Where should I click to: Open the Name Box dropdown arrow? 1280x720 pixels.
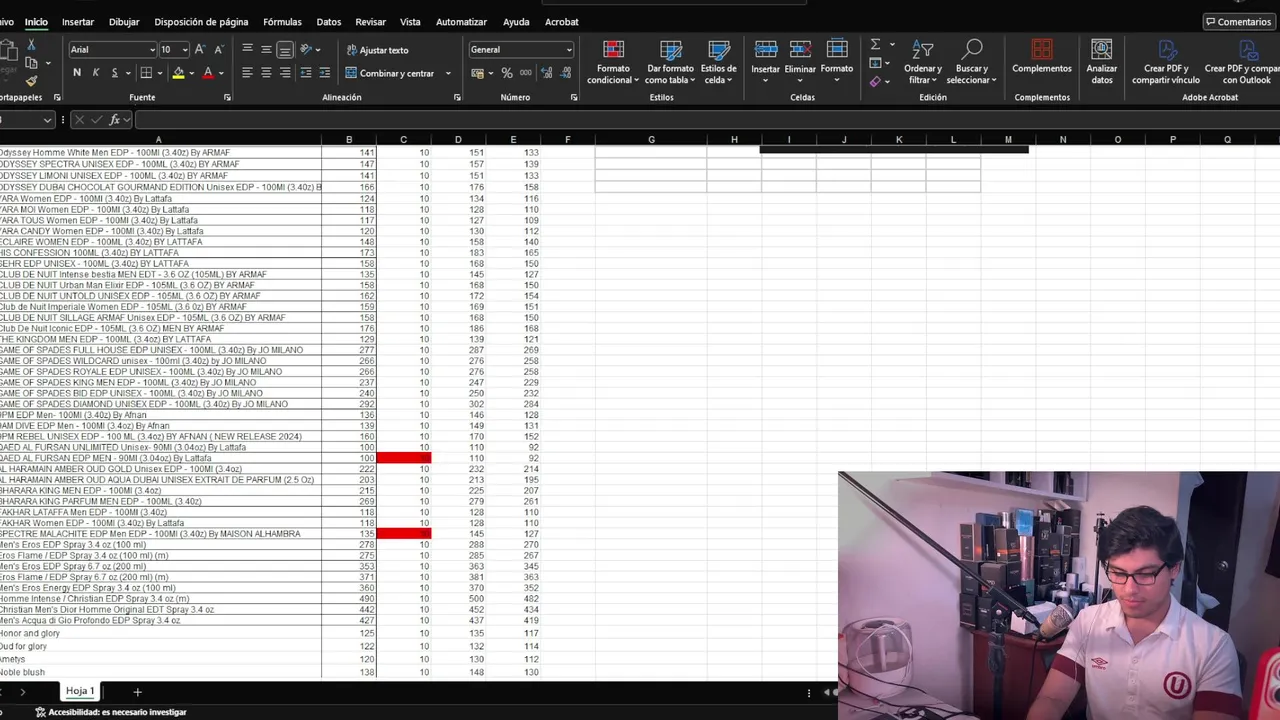click(47, 120)
